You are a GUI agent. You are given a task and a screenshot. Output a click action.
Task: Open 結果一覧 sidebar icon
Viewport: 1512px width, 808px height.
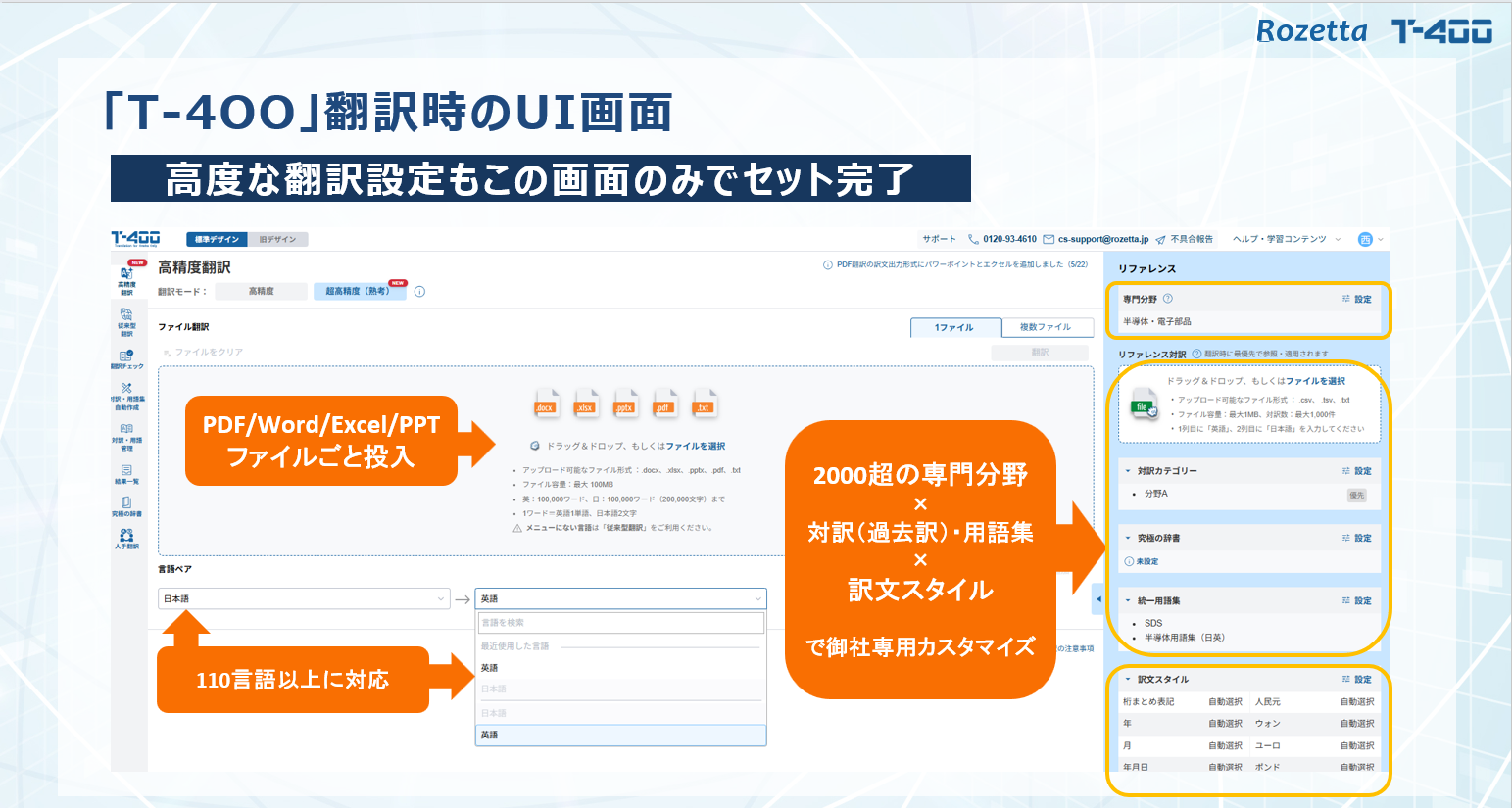pos(126,474)
